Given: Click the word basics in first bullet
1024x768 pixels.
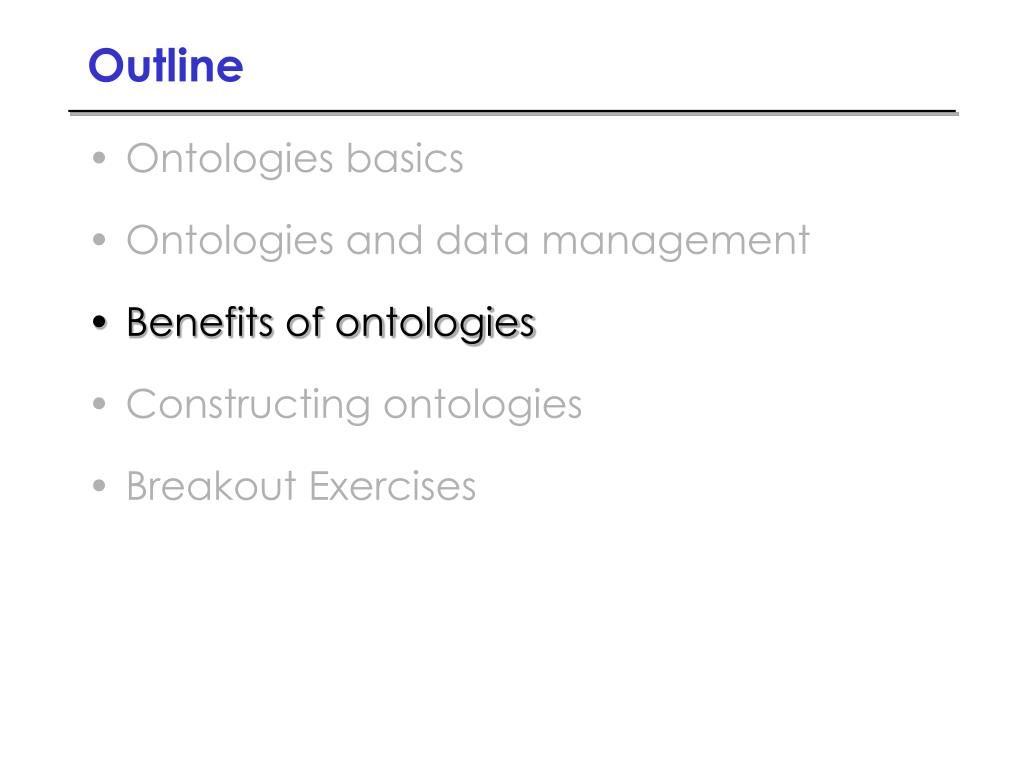Looking at the screenshot, I should tap(405, 158).
